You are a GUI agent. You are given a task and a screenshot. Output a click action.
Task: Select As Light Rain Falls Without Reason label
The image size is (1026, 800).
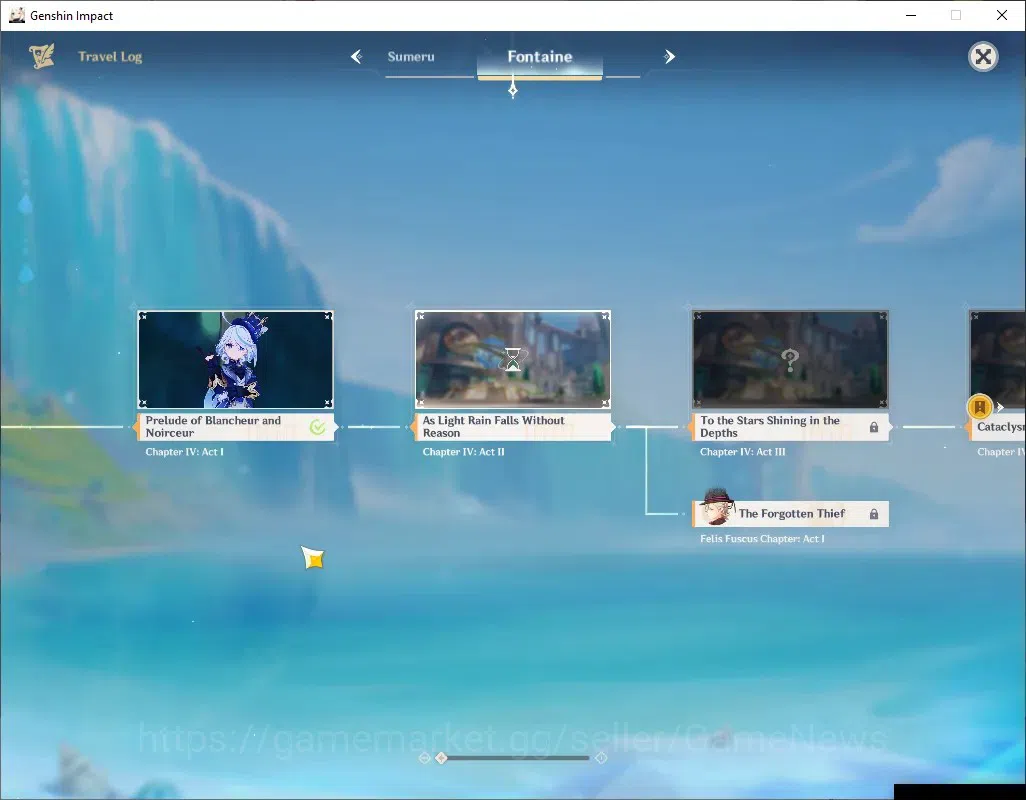coord(513,426)
